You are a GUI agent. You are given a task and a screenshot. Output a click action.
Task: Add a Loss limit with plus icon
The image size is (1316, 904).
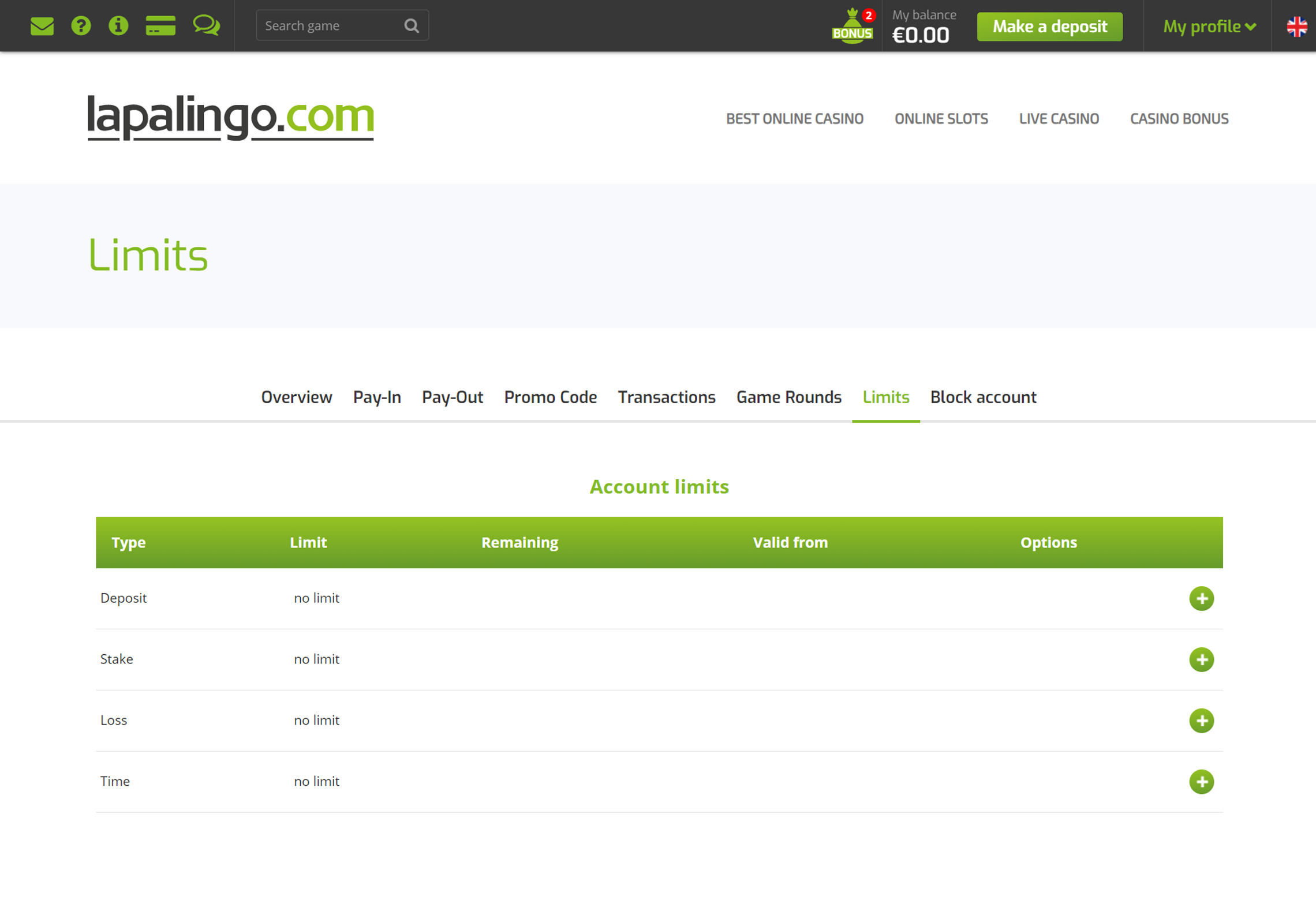[1201, 721]
